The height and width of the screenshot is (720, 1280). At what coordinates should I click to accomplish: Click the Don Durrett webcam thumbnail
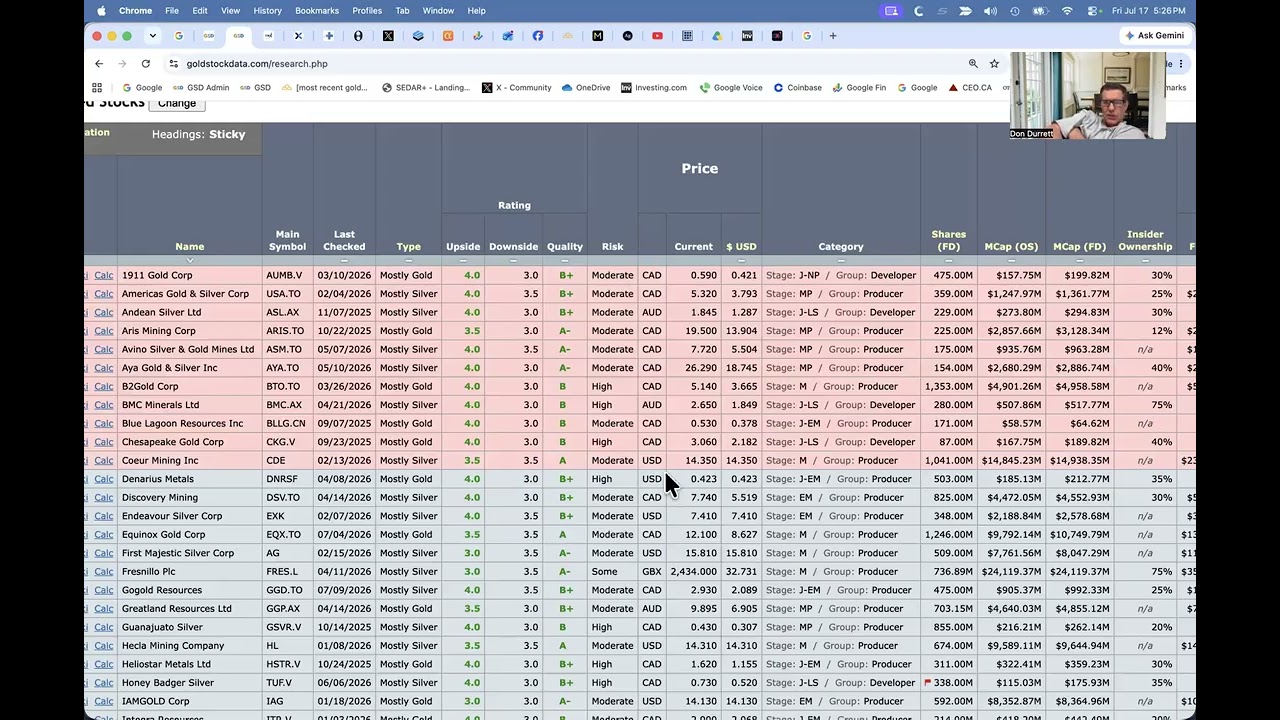pyautogui.click(x=1087, y=95)
